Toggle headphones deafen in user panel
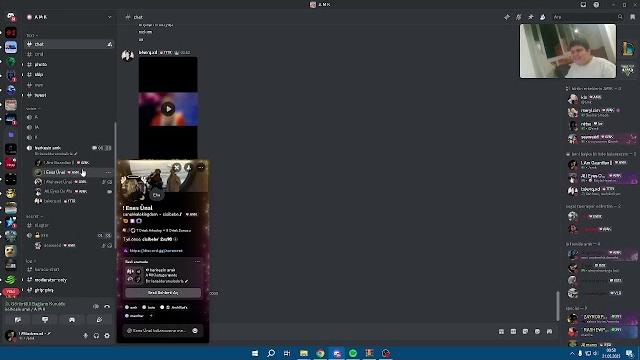The width and height of the screenshot is (640, 360). coord(96,336)
